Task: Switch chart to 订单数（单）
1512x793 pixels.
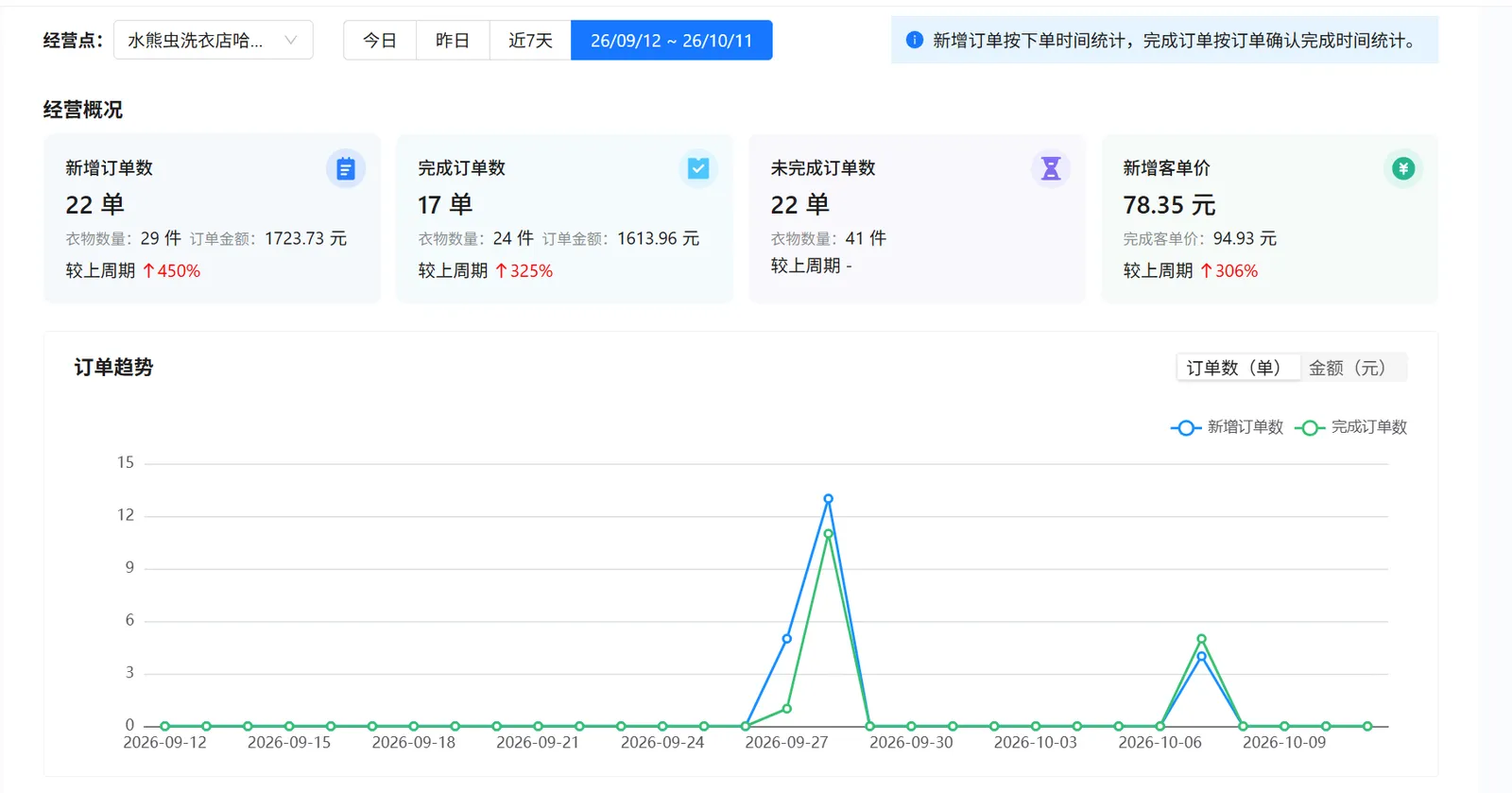Action: tap(1238, 368)
